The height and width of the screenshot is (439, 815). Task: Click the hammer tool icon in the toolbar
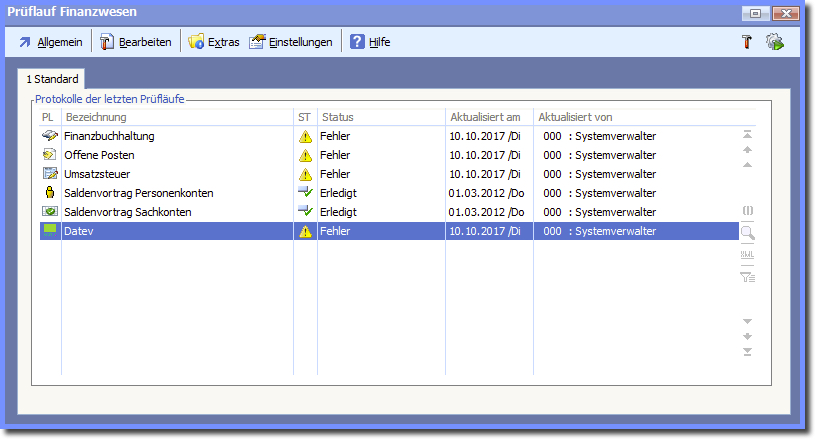pyautogui.click(x=746, y=42)
